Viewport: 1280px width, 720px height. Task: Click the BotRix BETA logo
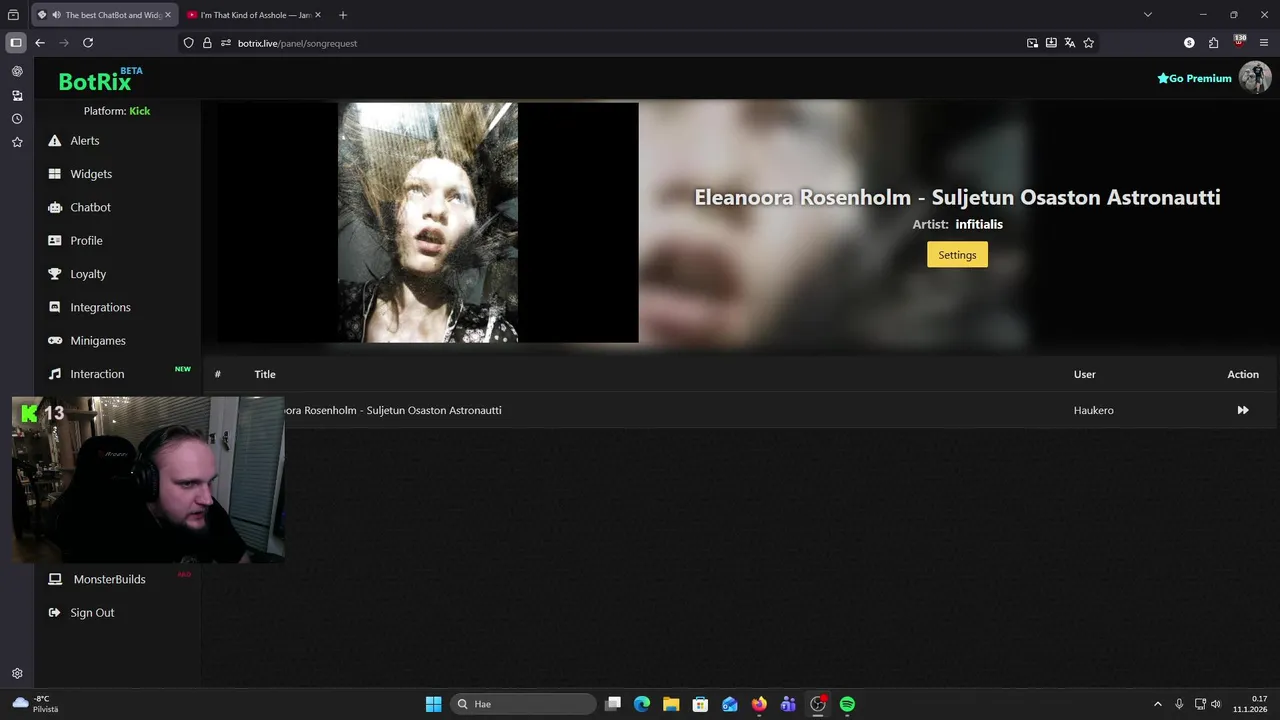coord(100,80)
